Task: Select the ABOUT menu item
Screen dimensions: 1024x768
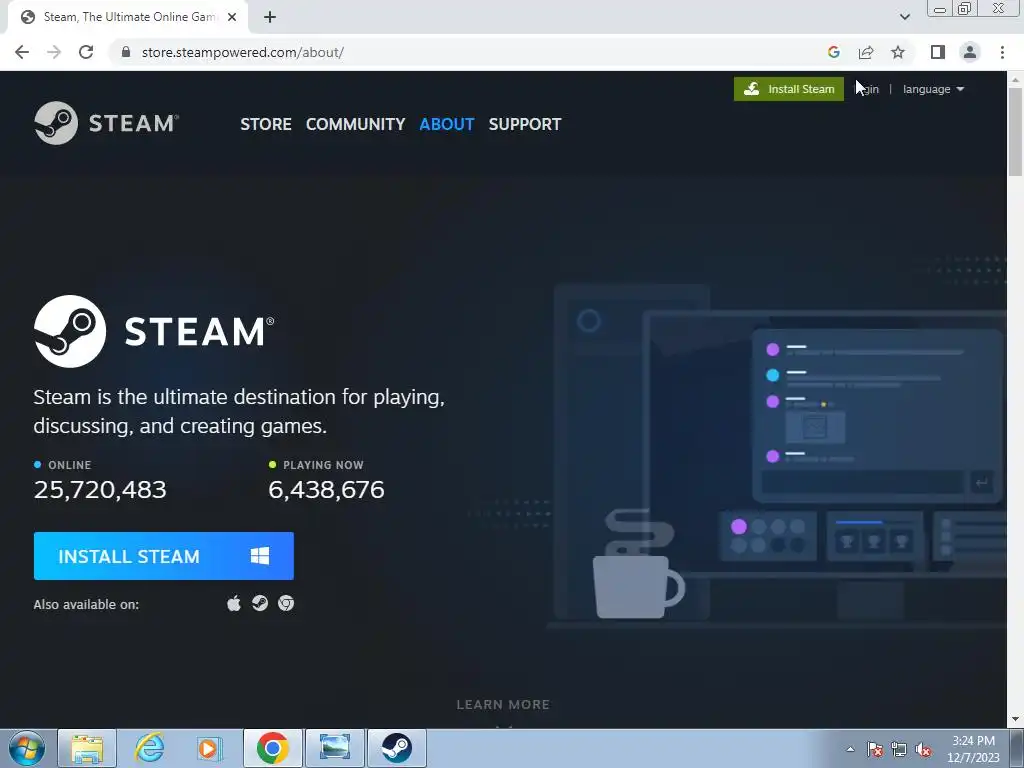Action: [x=447, y=124]
